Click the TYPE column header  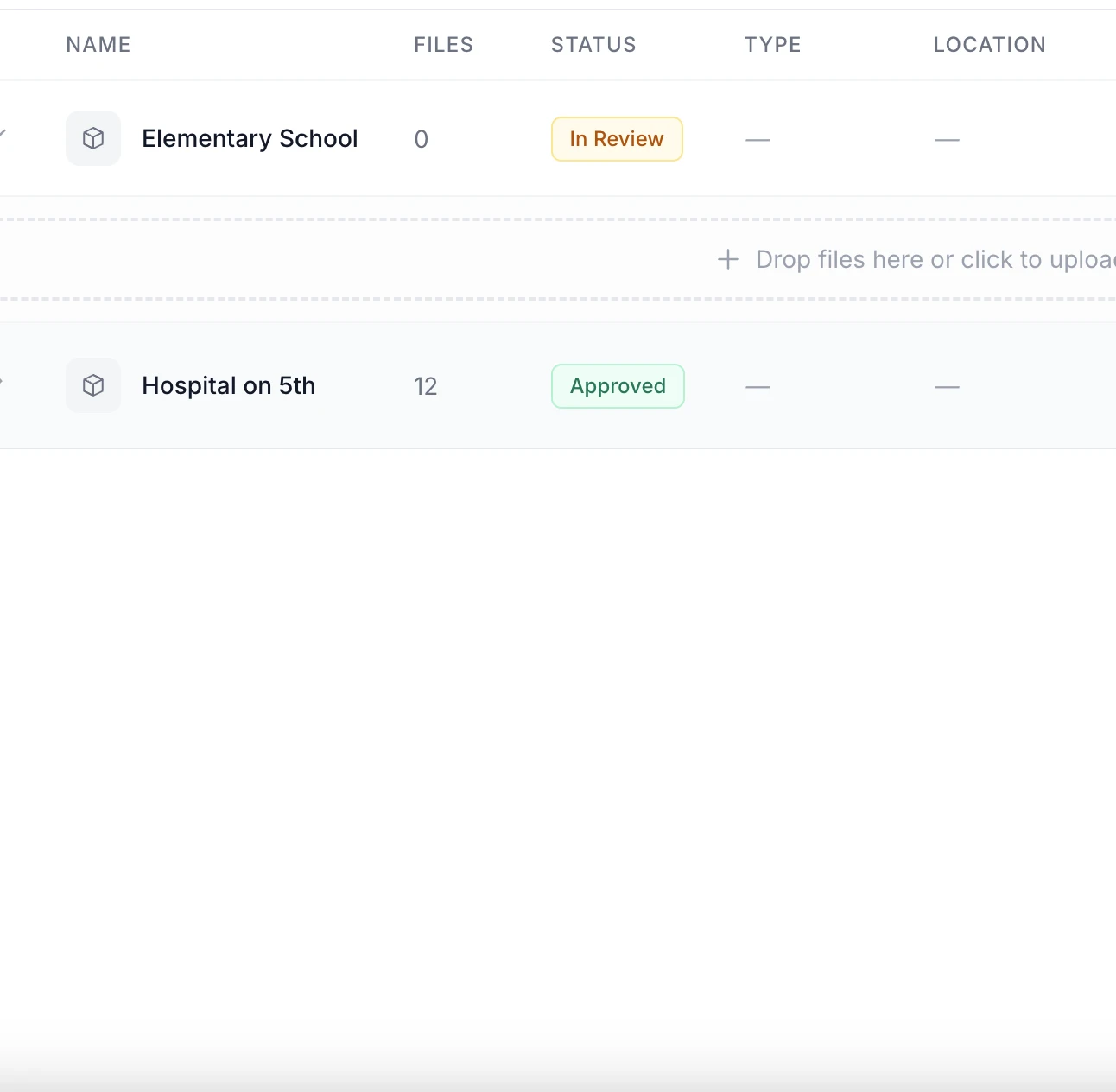tap(773, 44)
